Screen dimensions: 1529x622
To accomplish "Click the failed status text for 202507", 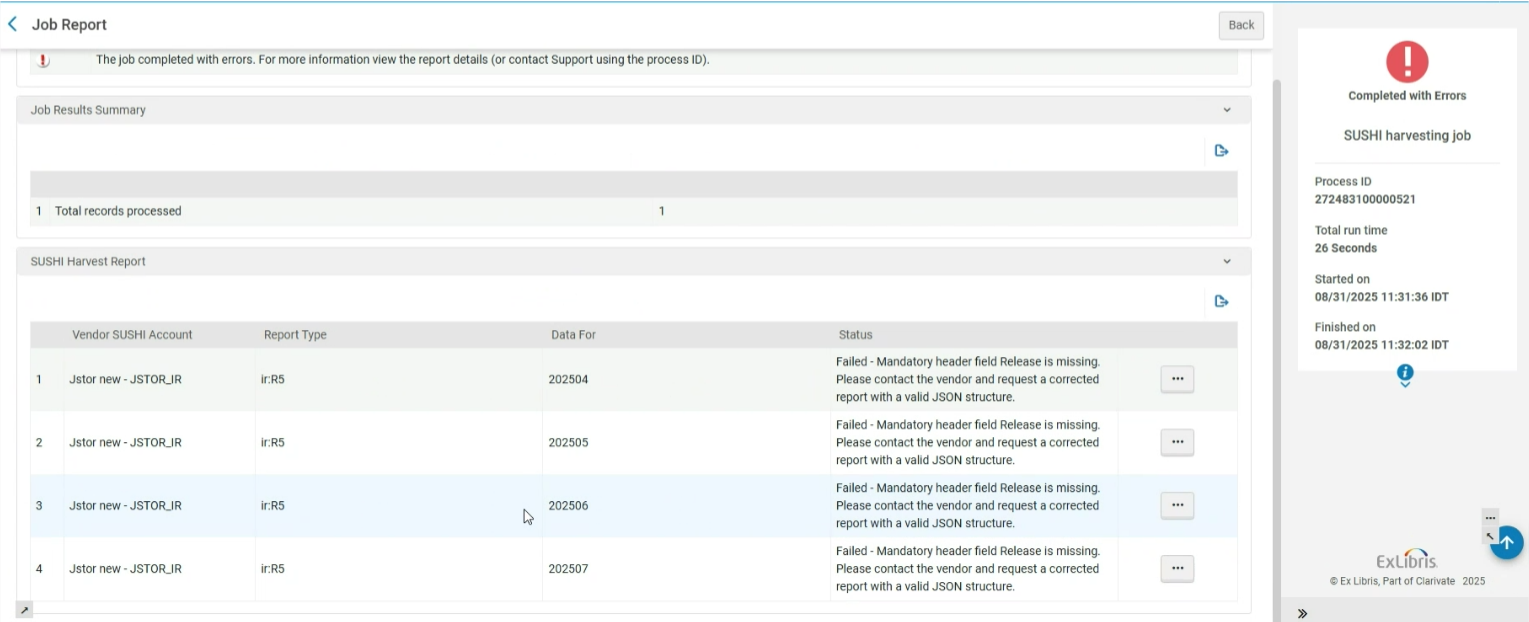I will (x=968, y=569).
